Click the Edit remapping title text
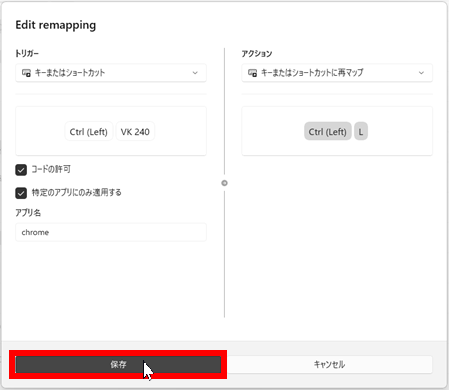Screen dimensions: 449x390 56,25
